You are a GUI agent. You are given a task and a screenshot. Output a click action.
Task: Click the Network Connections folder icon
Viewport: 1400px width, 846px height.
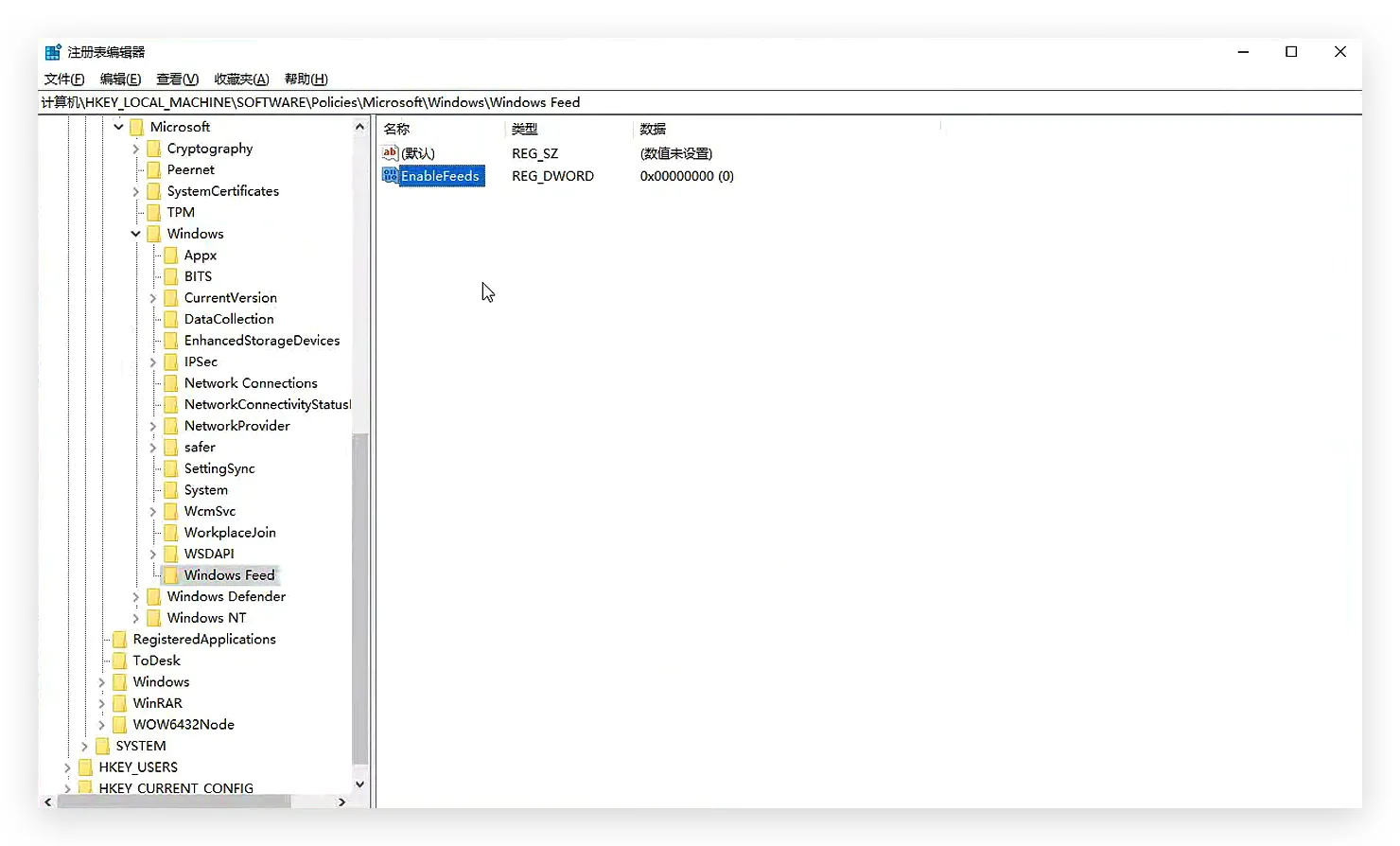[x=170, y=383]
